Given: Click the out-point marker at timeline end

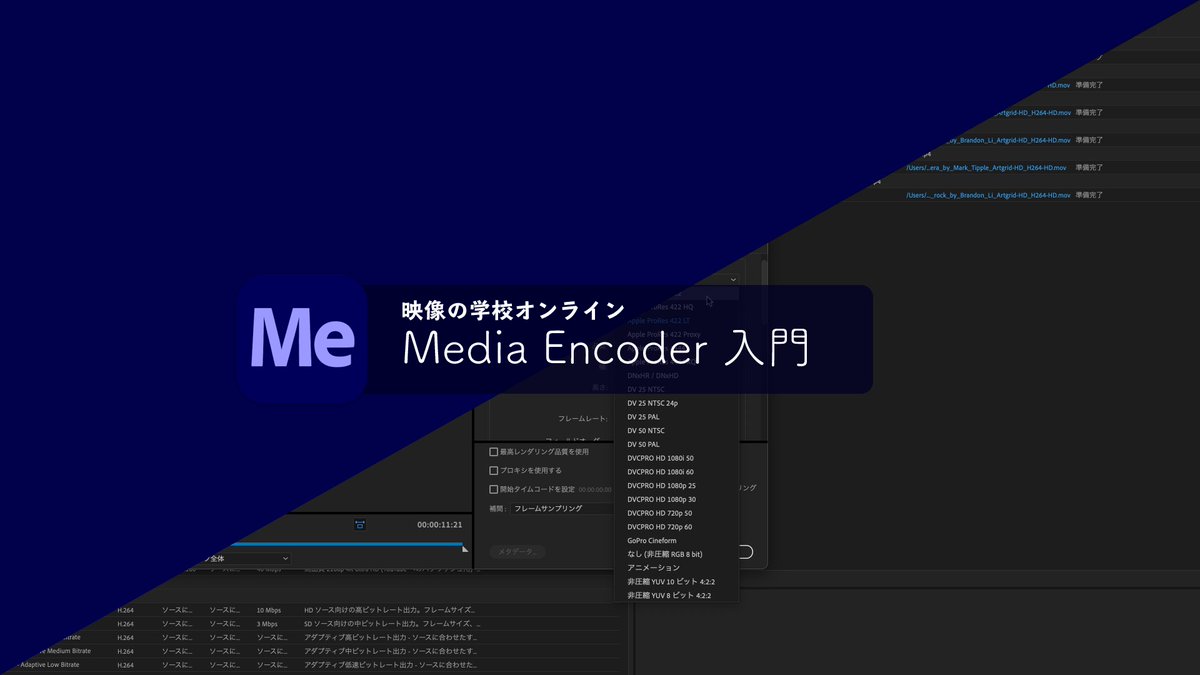Looking at the screenshot, I should pyautogui.click(x=464, y=548).
